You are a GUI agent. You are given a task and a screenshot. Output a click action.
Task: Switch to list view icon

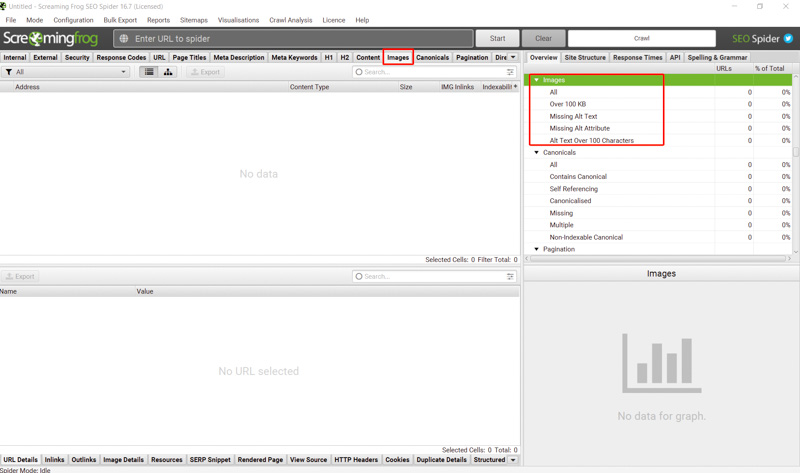coord(149,72)
